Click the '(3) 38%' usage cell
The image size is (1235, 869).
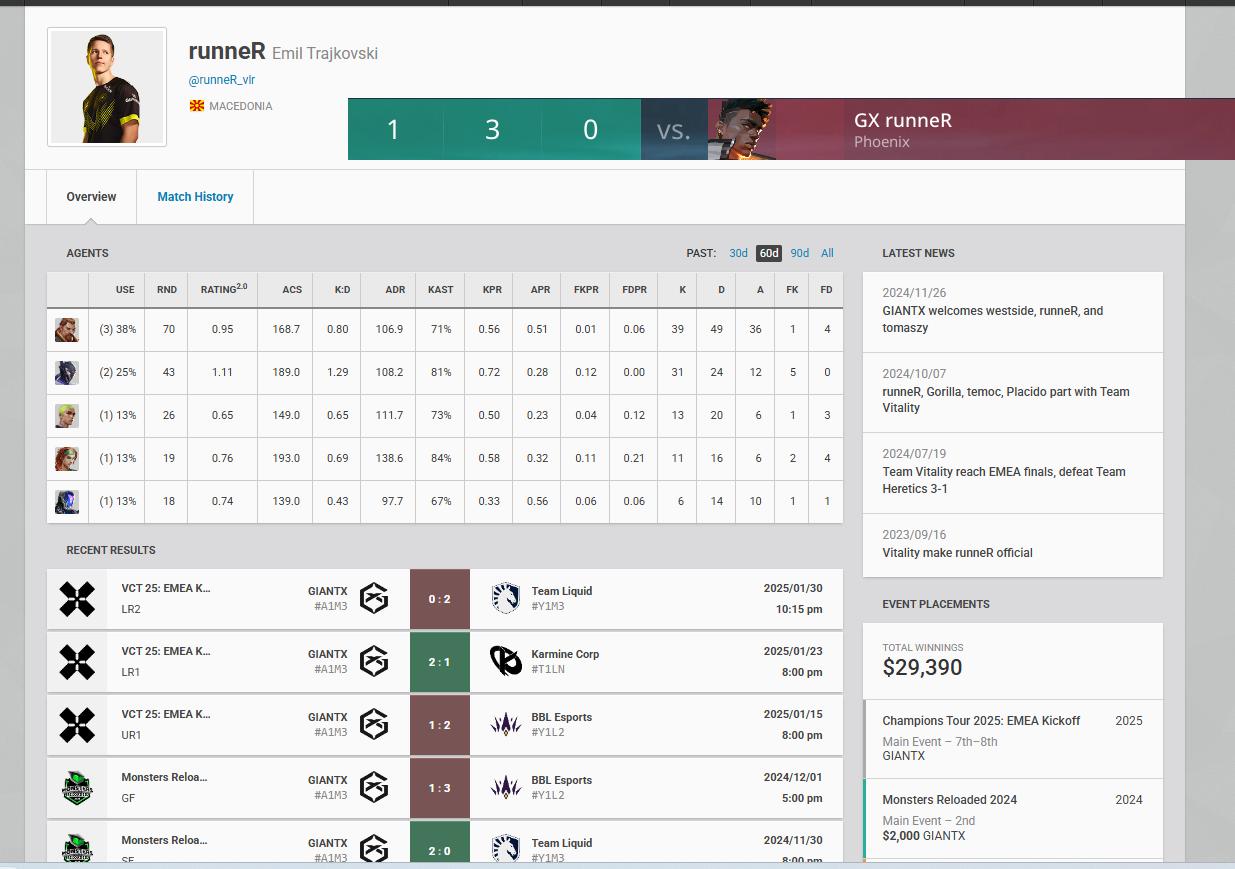(117, 329)
